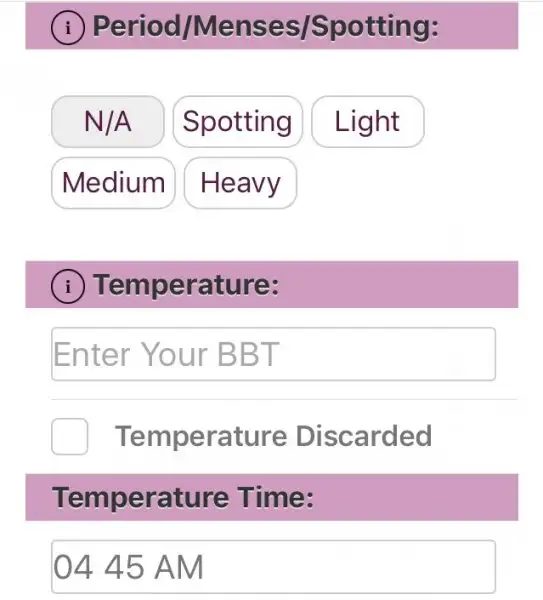Screen dimensions: 543x600
Task: Select the 04 hour value
Action: coord(73,567)
